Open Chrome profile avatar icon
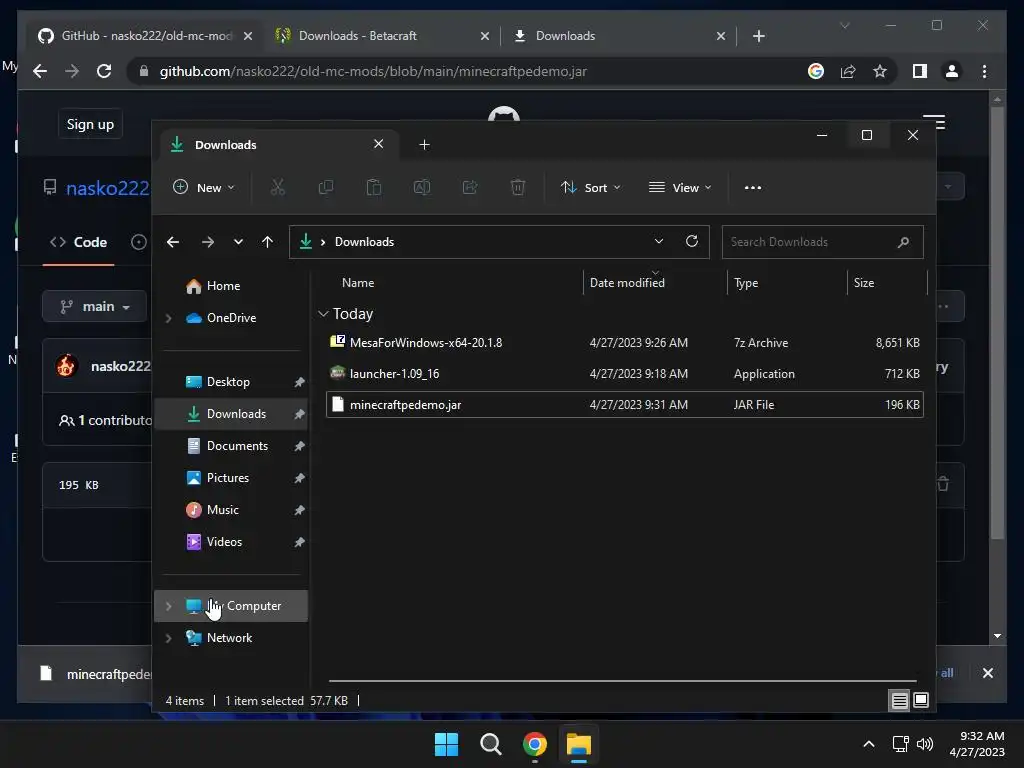 pos(952,71)
